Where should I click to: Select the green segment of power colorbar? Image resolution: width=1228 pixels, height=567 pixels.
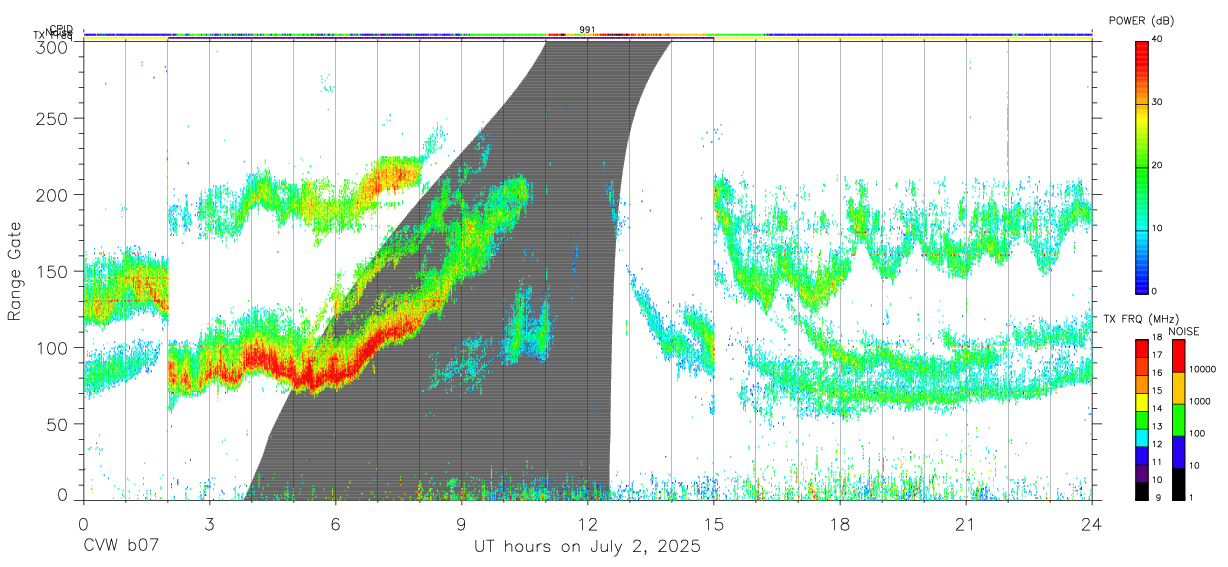coord(1141,198)
